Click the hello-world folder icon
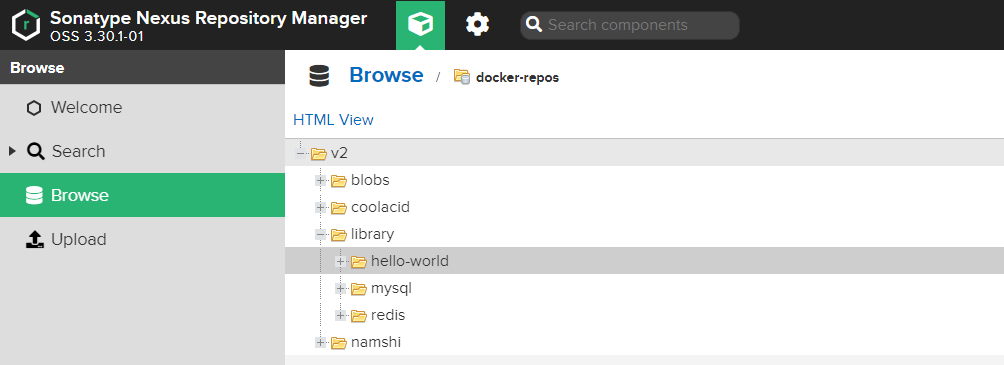This screenshot has width=1004, height=365. coord(359,261)
